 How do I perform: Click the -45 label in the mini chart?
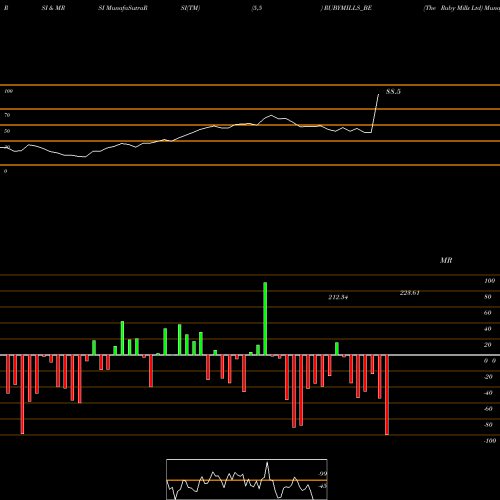click(322, 486)
